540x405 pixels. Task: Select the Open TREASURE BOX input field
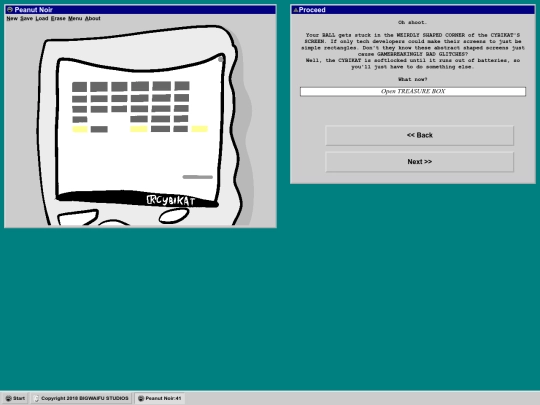coord(413,92)
